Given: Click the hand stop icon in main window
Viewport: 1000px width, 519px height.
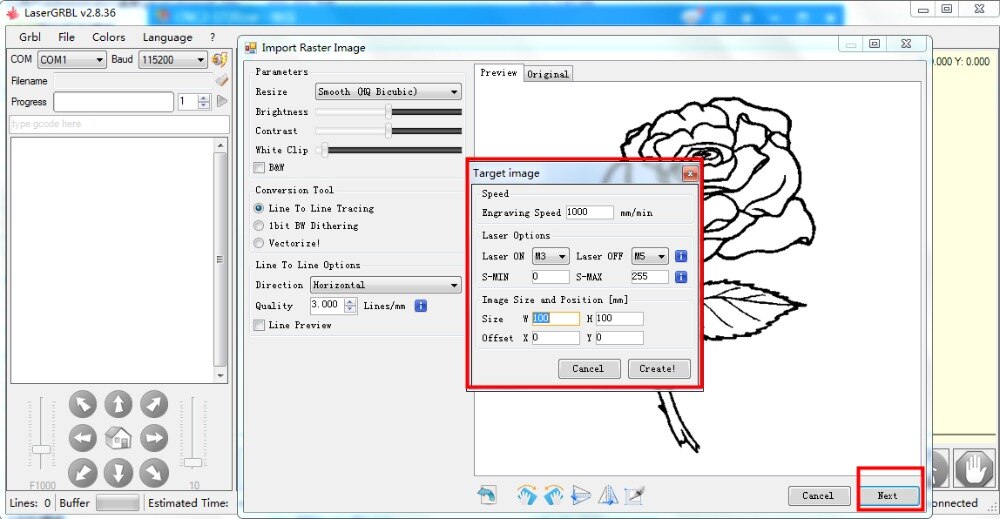Looking at the screenshot, I should tap(974, 471).
